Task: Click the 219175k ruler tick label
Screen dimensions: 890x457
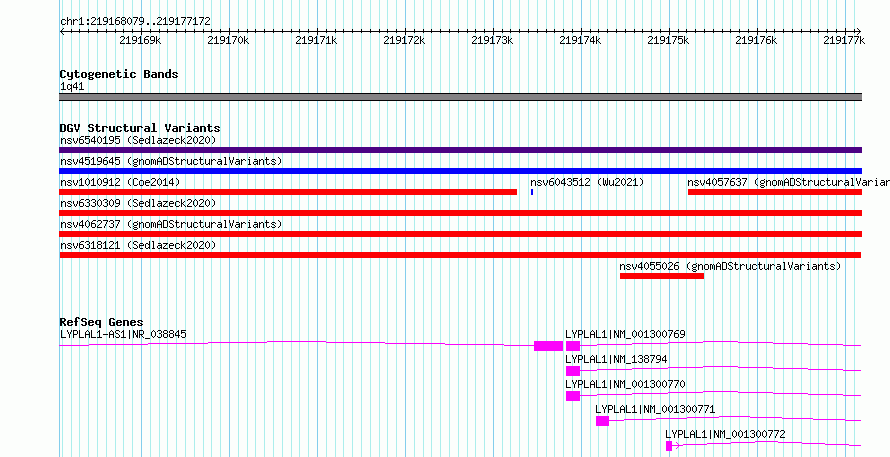Action: 668,40
